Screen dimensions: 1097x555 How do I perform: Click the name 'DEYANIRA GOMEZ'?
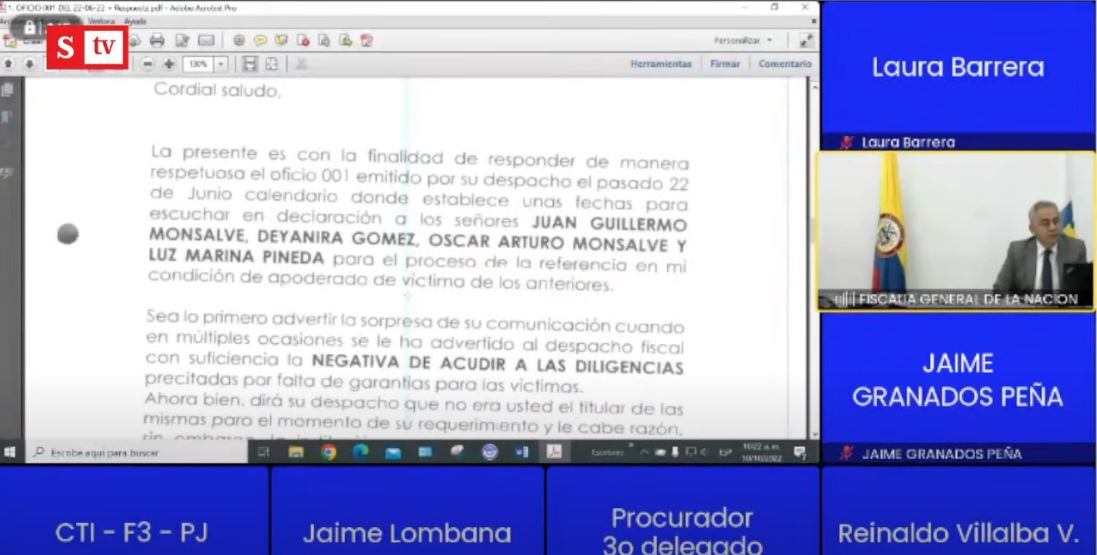336,238
